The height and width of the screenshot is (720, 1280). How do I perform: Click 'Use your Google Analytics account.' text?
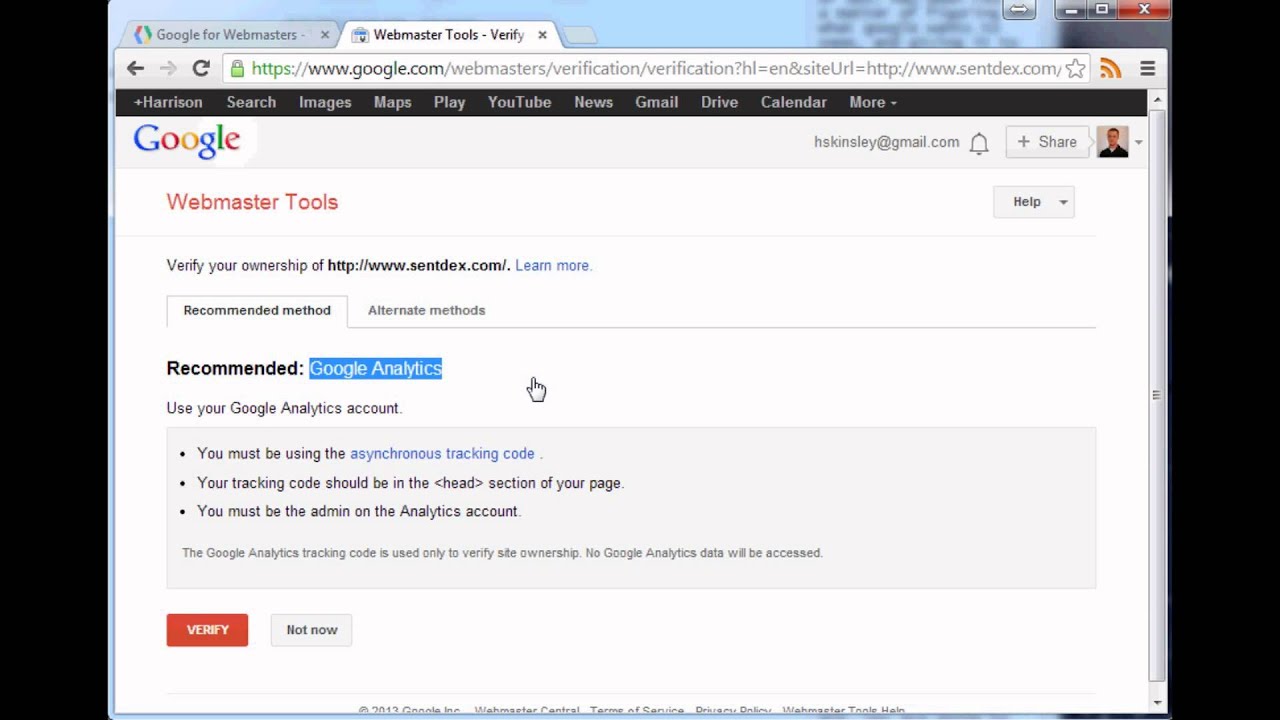point(284,409)
